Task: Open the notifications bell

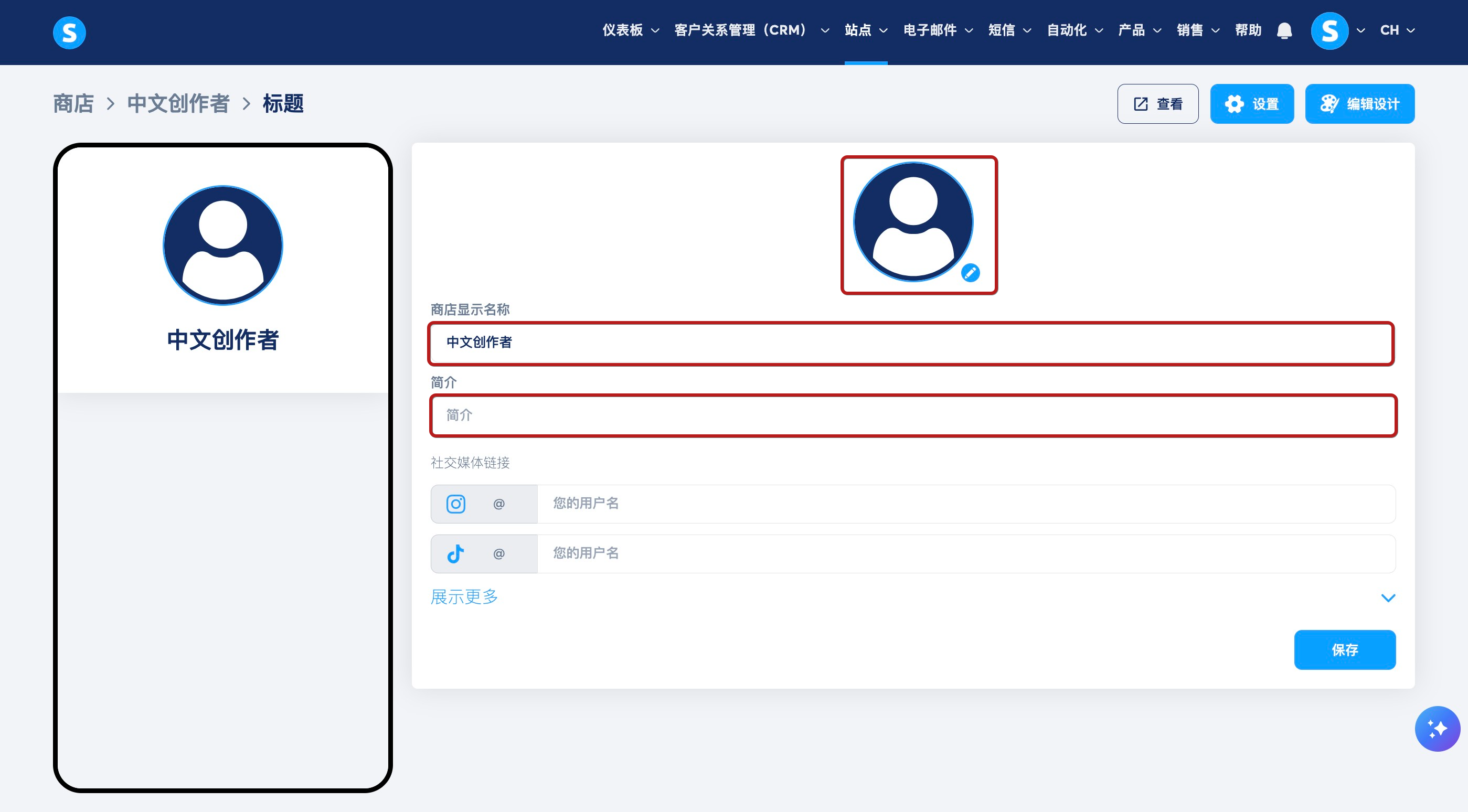Action: (x=1284, y=31)
